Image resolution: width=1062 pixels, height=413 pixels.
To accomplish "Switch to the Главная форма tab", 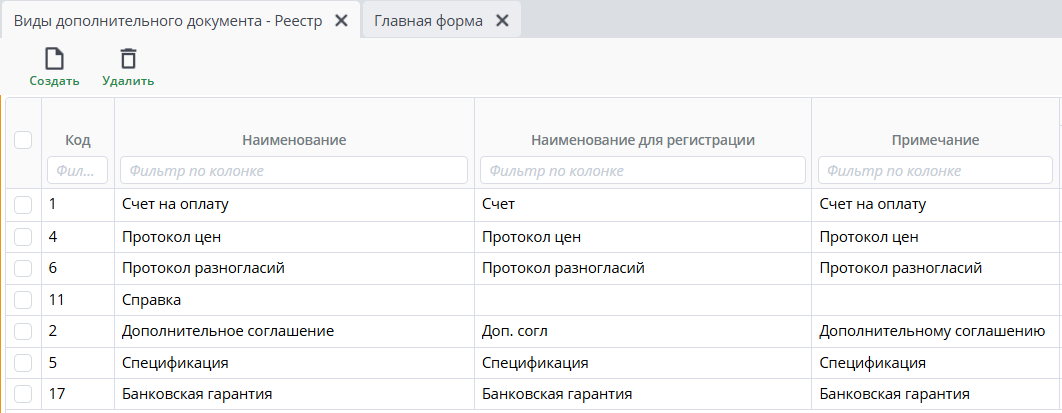I will pos(428,21).
